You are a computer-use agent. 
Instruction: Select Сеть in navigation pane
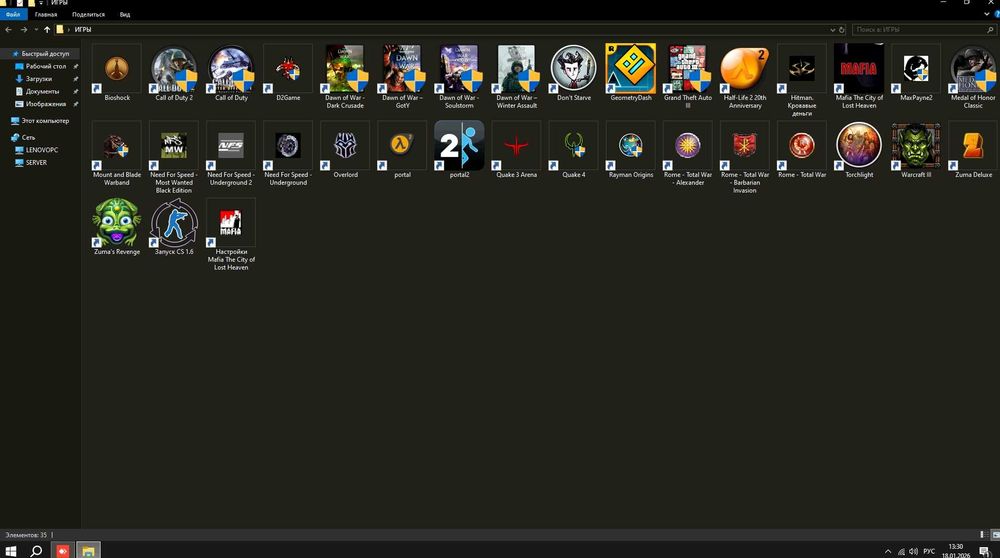tap(29, 137)
